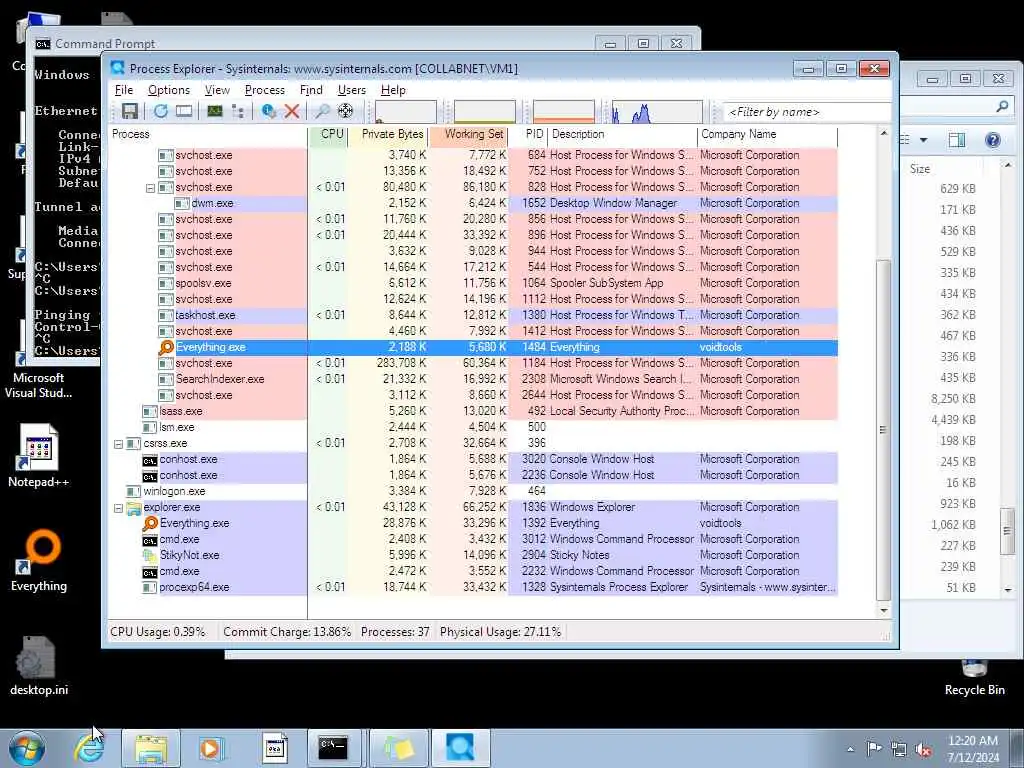Click the Physical Usage 27.11% status text

500,632
